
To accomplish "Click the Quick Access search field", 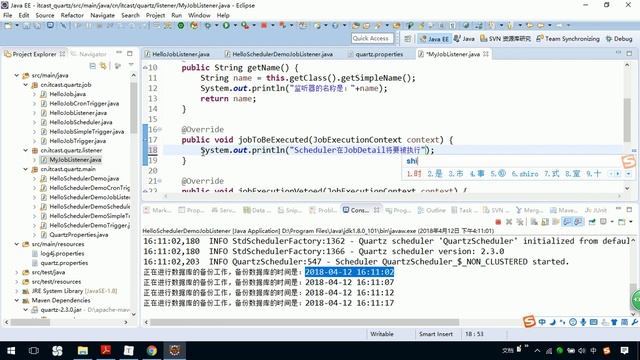I will click(372, 38).
